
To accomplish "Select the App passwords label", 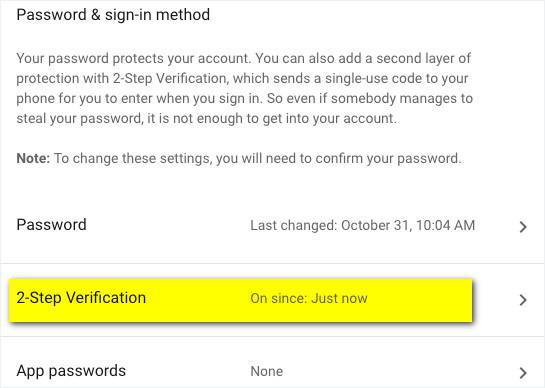I will (71, 371).
